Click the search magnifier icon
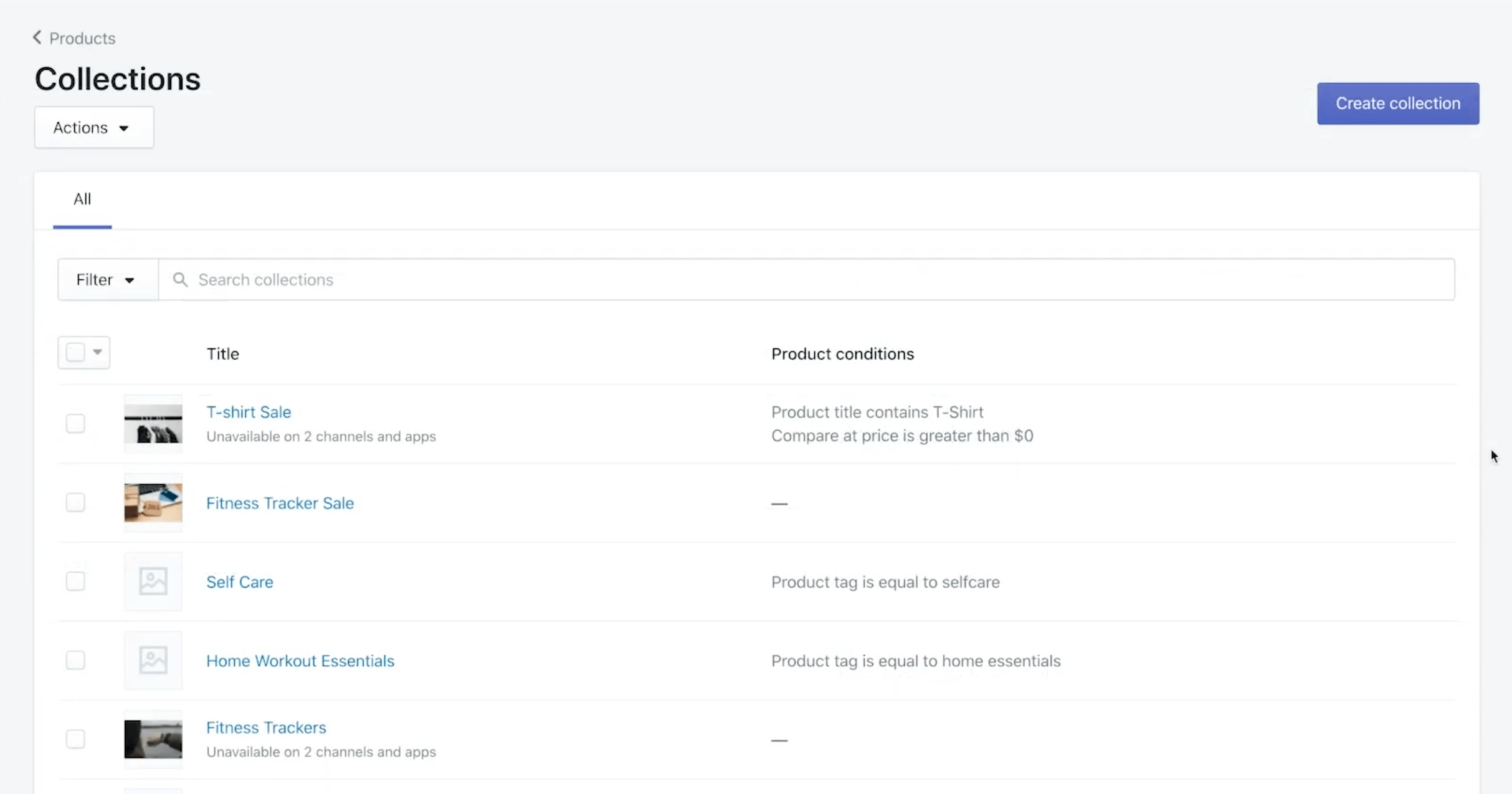Image resolution: width=1512 pixels, height=794 pixels. click(x=180, y=279)
